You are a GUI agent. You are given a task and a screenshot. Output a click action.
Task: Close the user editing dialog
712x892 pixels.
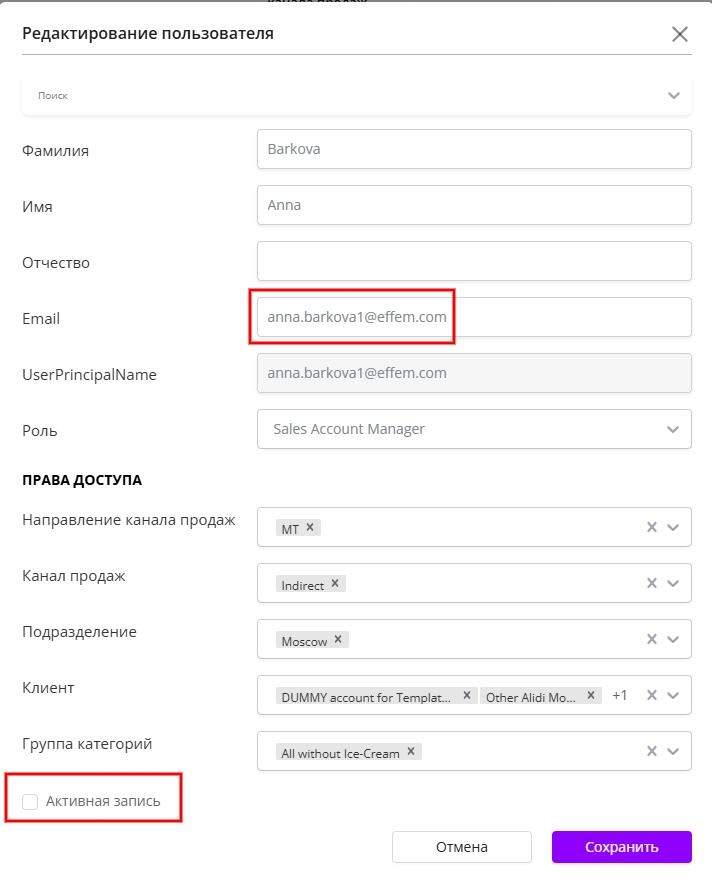pos(680,34)
